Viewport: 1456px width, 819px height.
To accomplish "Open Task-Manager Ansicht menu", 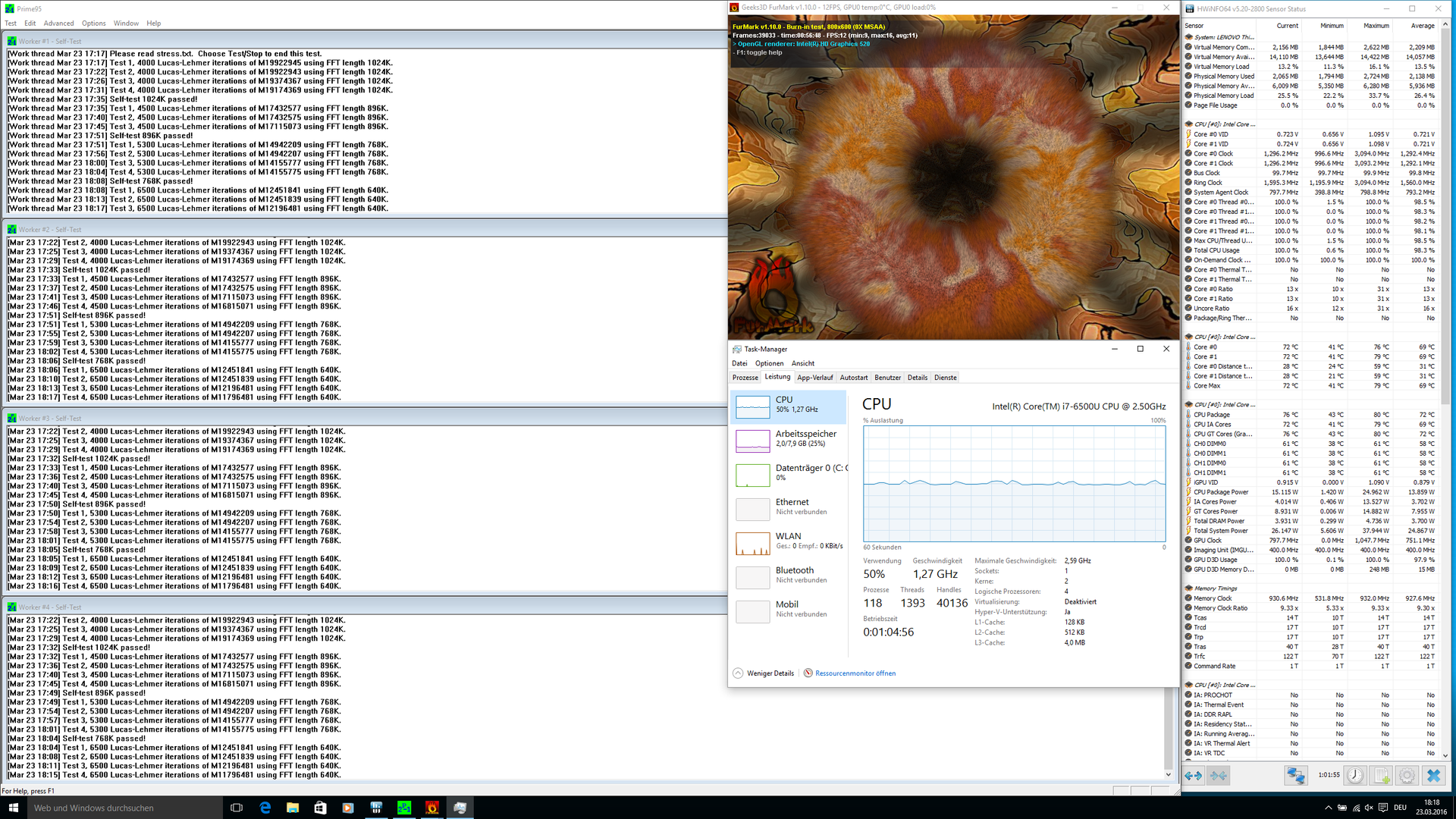I will (803, 363).
